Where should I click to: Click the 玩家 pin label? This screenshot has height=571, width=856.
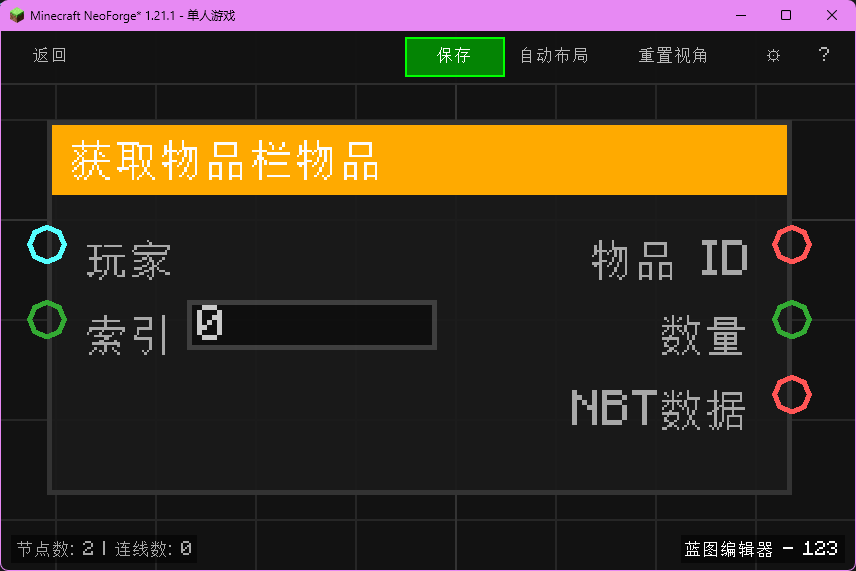coord(129,261)
